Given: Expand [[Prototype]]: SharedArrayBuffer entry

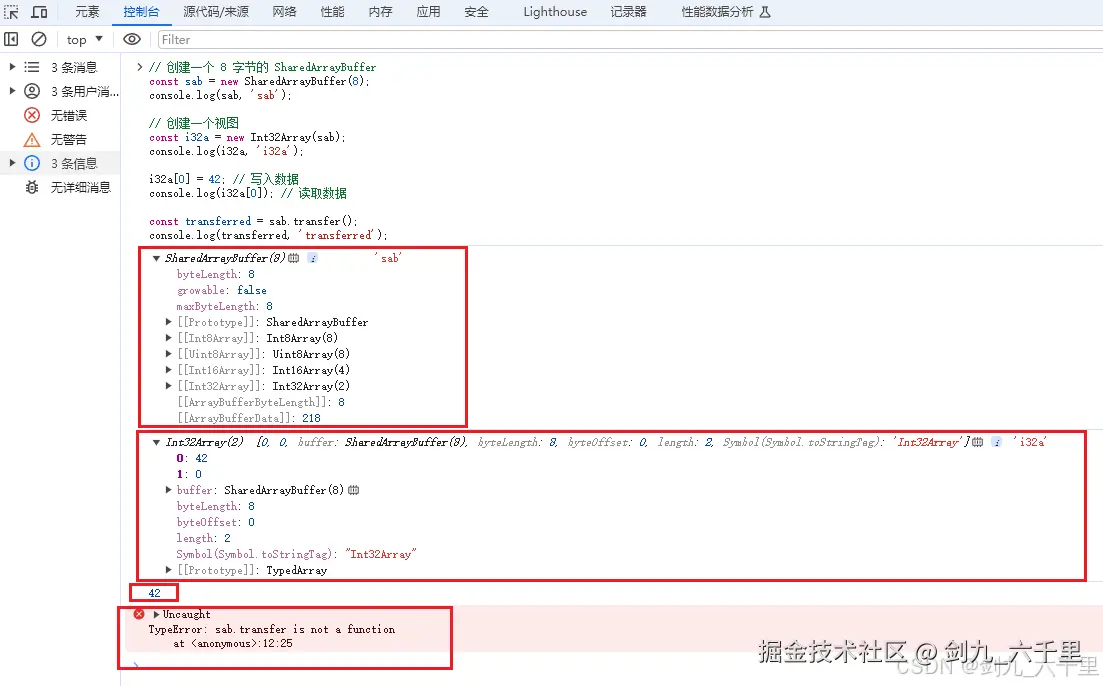Looking at the screenshot, I should tap(169, 322).
